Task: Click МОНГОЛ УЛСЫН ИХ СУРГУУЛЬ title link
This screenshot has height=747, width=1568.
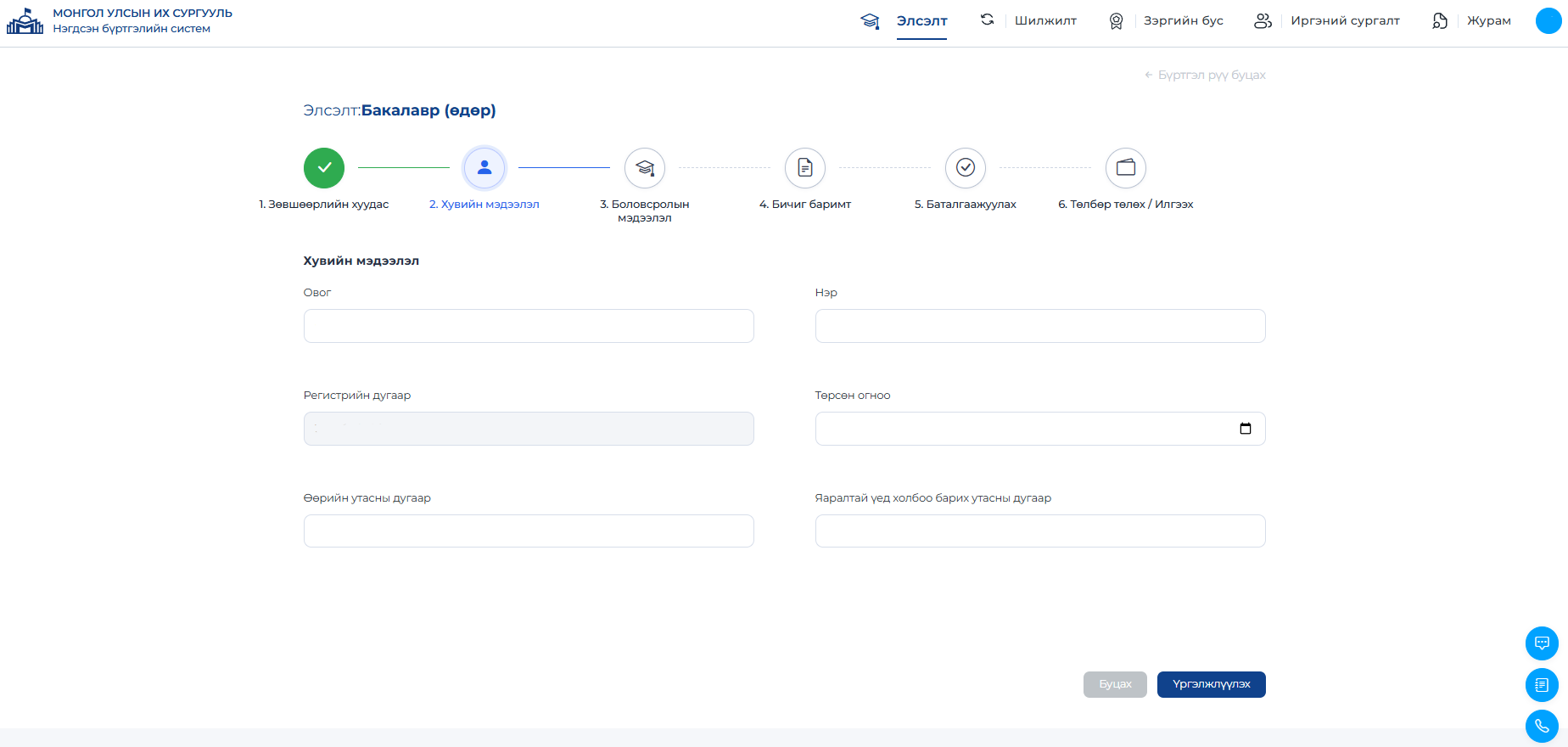Action: [143, 14]
